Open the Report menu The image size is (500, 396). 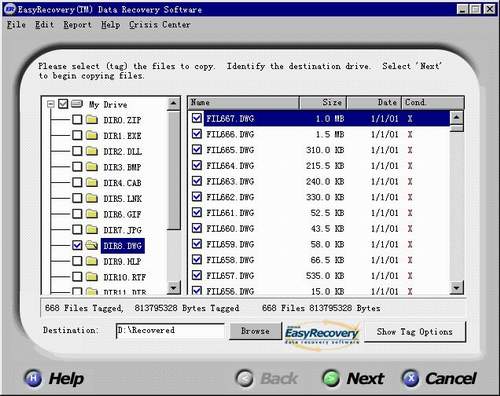click(x=77, y=25)
